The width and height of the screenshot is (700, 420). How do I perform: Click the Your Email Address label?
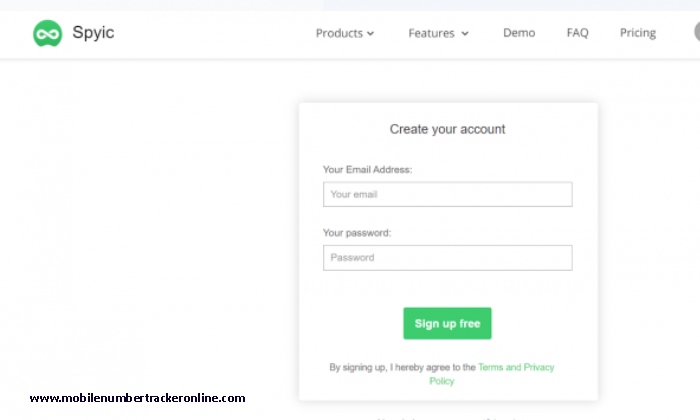(x=367, y=170)
